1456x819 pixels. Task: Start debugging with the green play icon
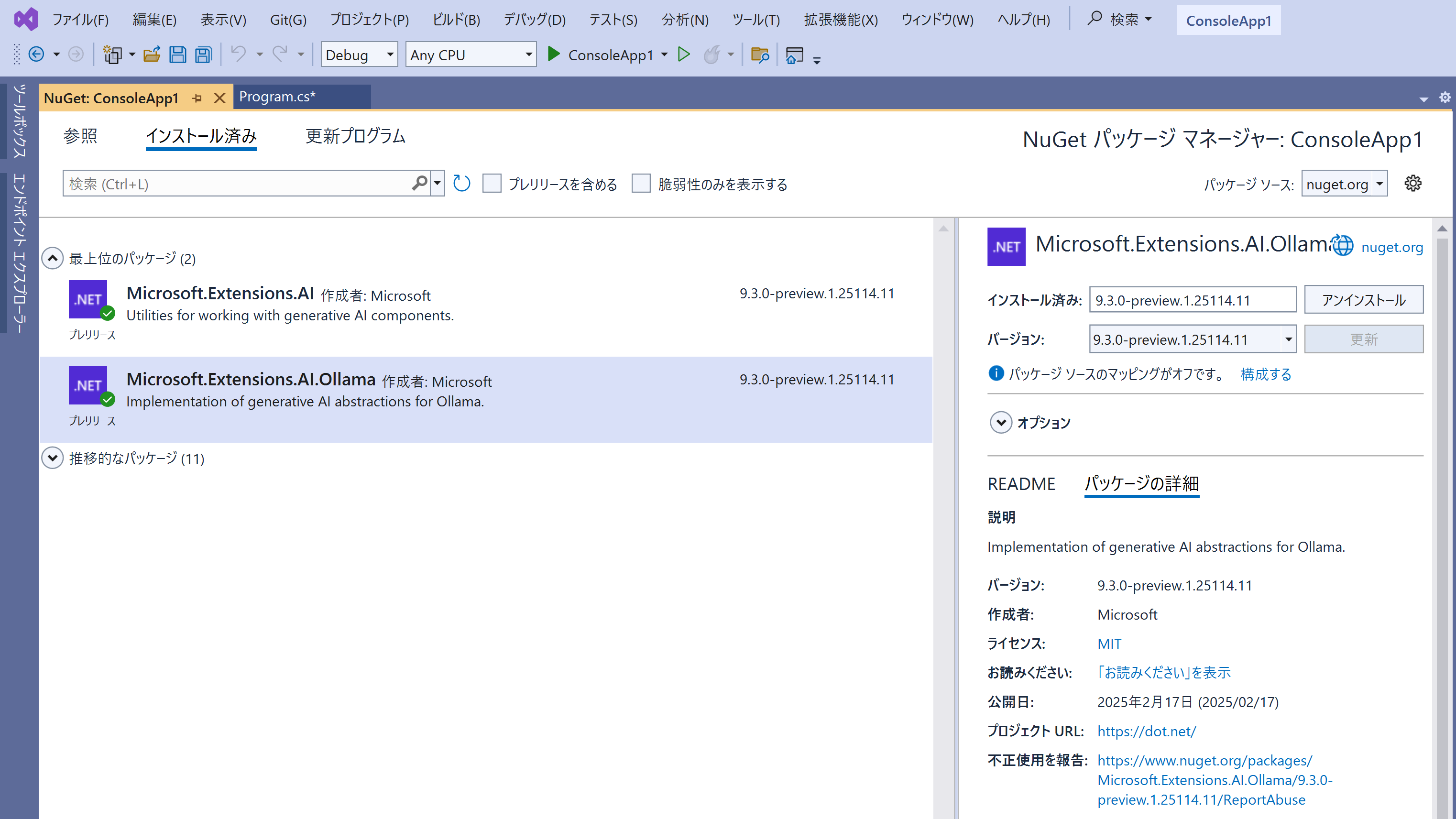coord(553,54)
